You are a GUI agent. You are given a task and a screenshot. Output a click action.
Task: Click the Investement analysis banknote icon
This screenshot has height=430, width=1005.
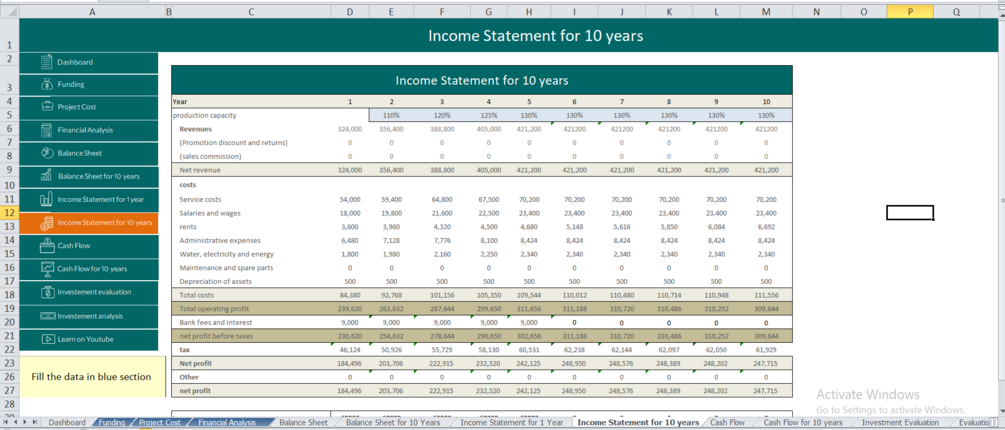click(47, 316)
